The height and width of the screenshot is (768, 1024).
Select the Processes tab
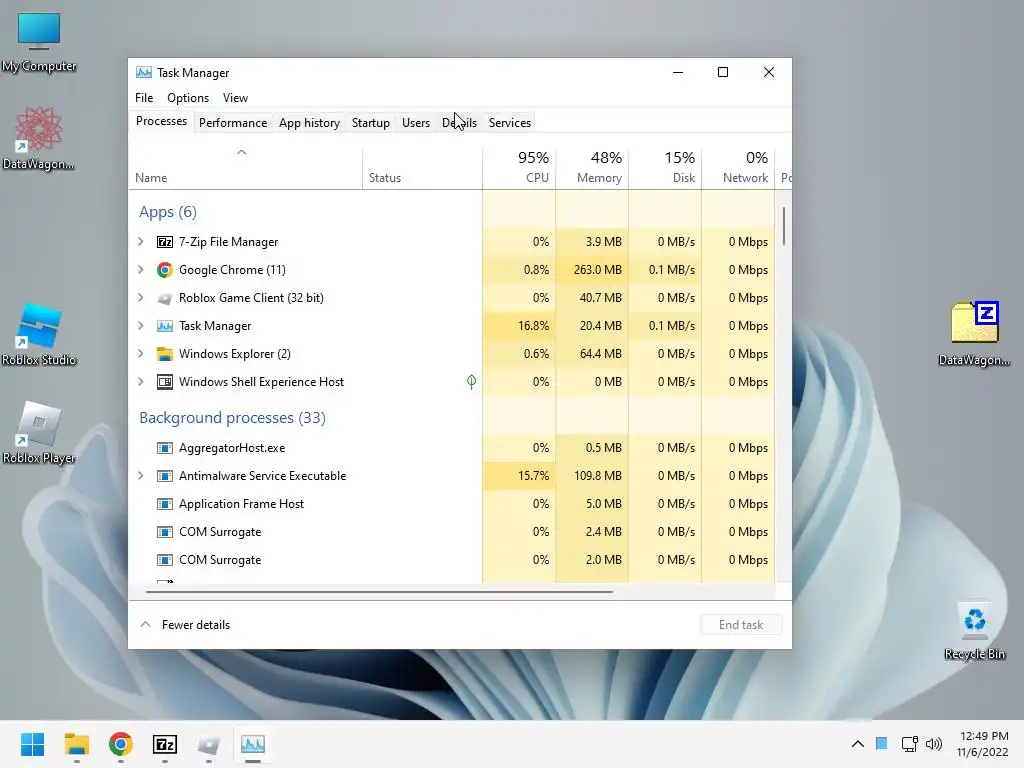coord(161,121)
